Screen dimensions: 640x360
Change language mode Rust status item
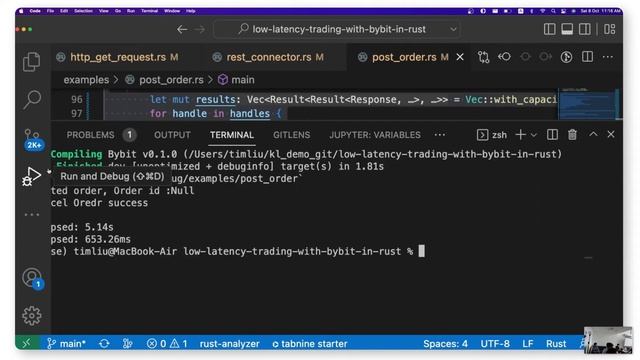pyautogui.click(x=556, y=344)
